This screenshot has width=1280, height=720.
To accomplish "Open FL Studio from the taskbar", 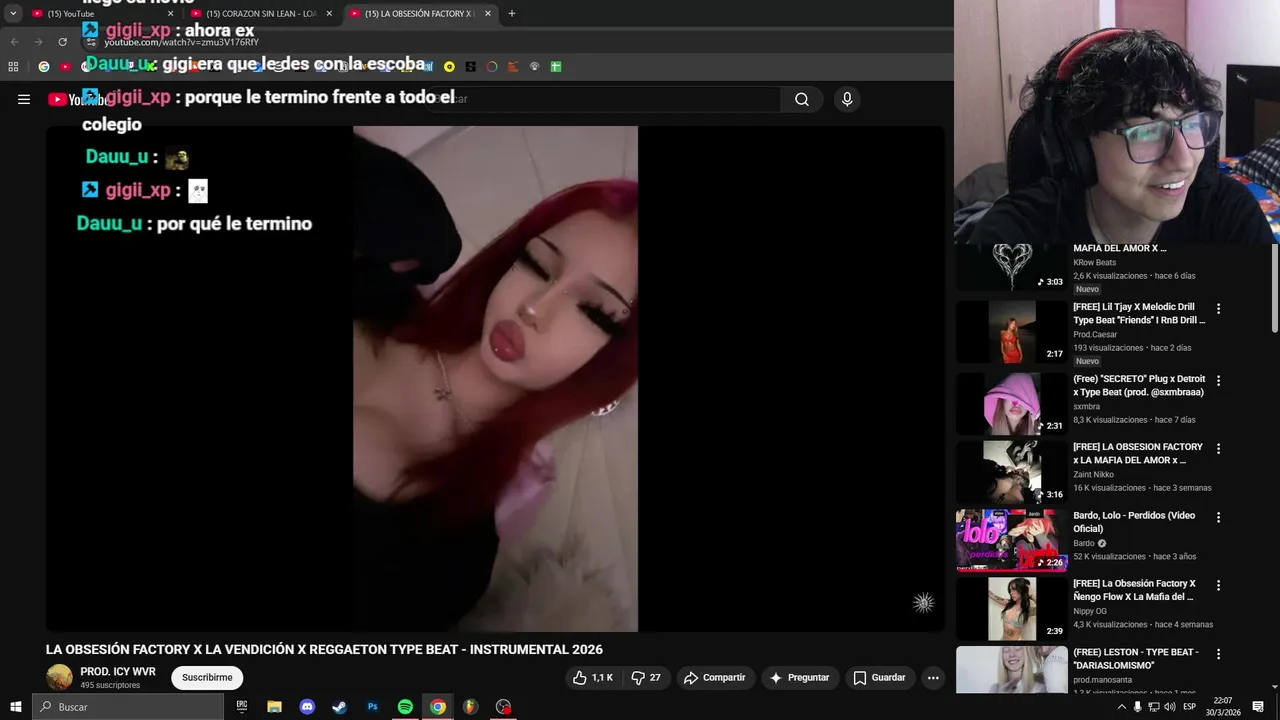I will point(470,707).
